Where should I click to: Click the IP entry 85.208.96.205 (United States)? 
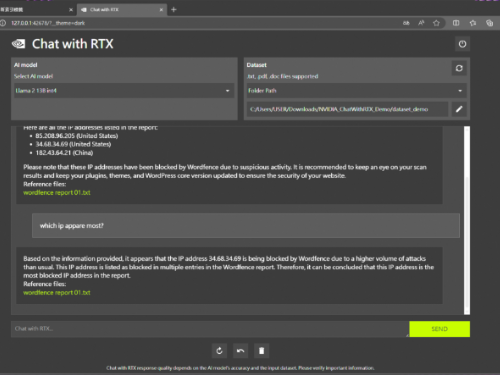pyautogui.click(x=77, y=136)
